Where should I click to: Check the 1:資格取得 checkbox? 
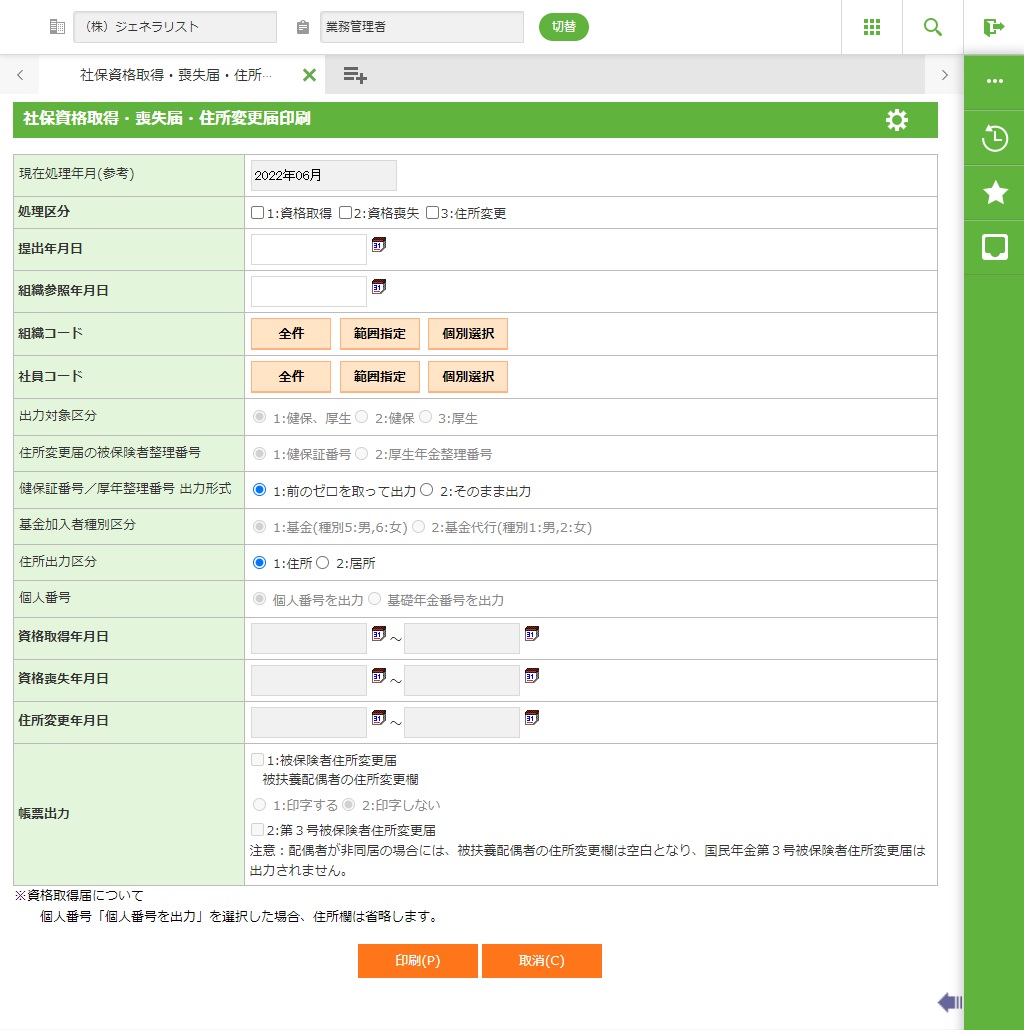tap(258, 213)
